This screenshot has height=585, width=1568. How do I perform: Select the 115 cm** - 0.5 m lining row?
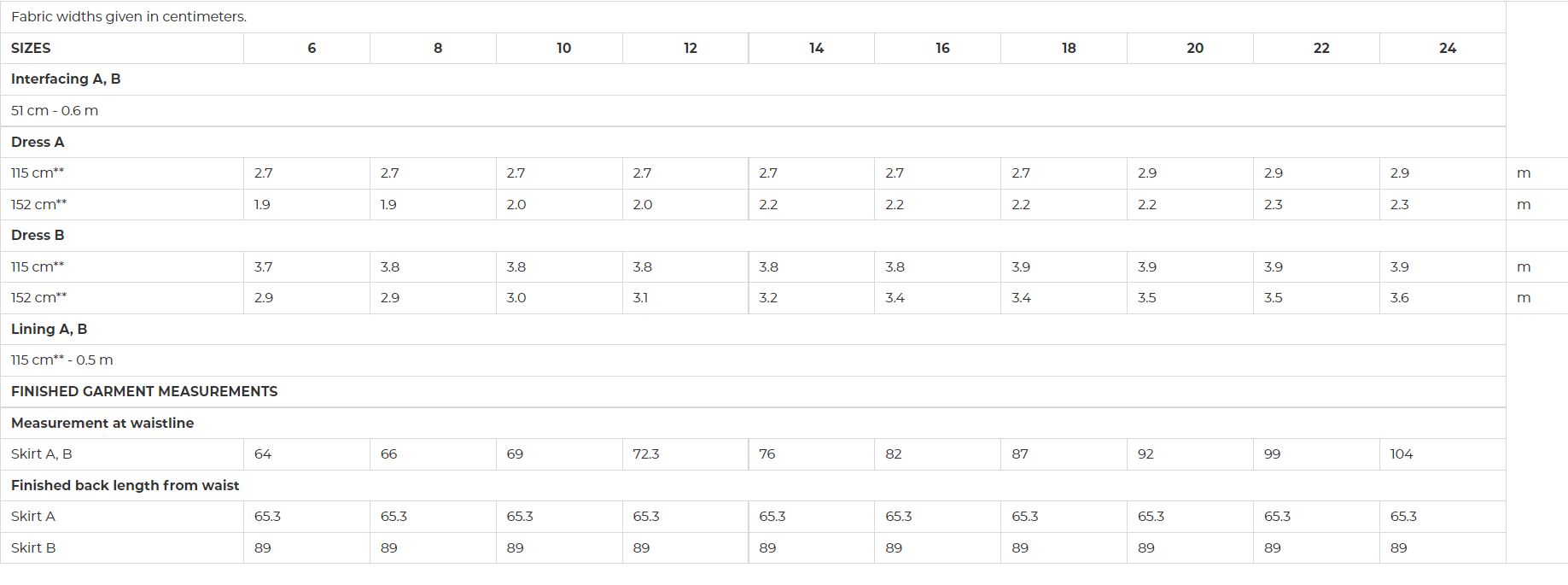[753, 360]
